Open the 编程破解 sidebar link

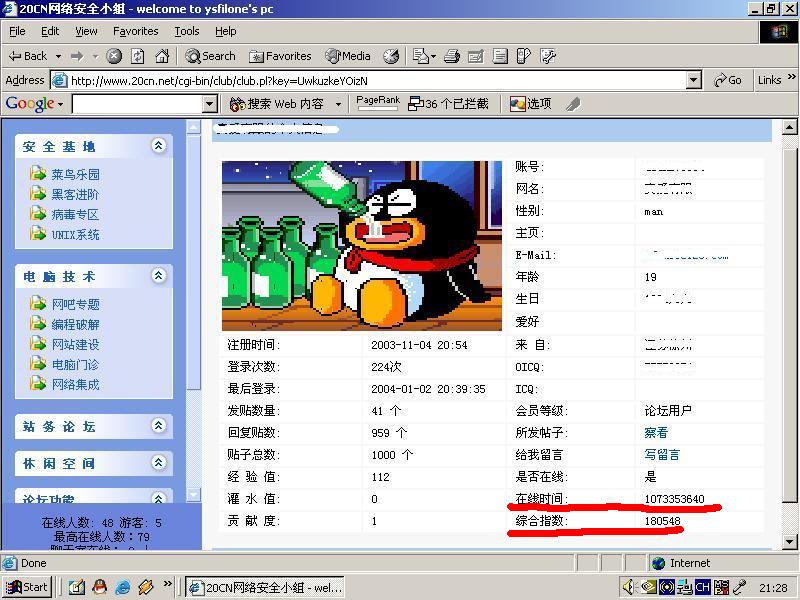76,324
